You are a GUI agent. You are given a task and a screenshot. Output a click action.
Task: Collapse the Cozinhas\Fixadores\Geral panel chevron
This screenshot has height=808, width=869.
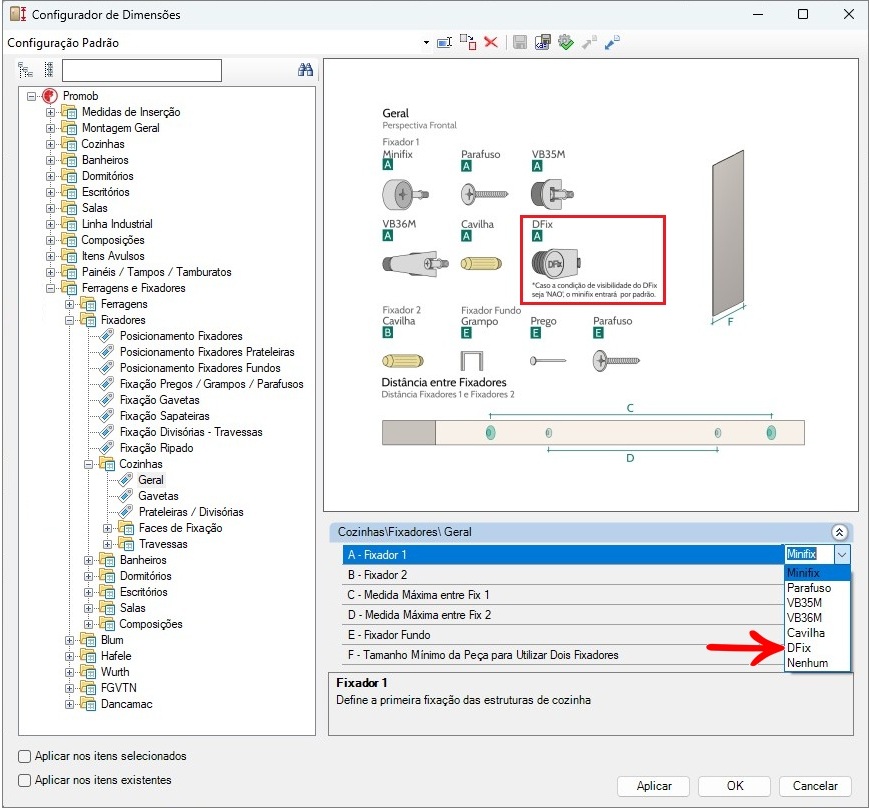[x=839, y=533]
